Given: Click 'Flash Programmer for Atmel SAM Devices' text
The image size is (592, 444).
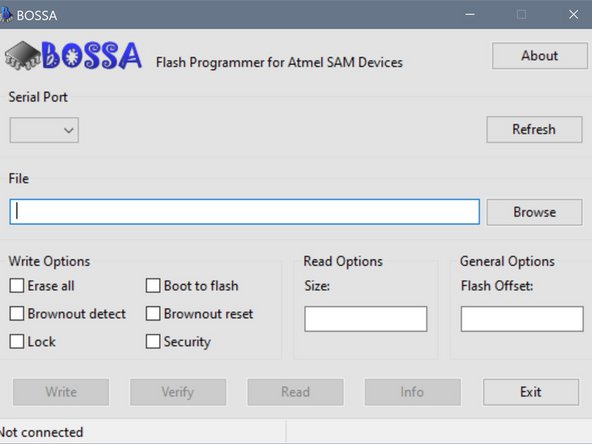Looking at the screenshot, I should pos(279,62).
